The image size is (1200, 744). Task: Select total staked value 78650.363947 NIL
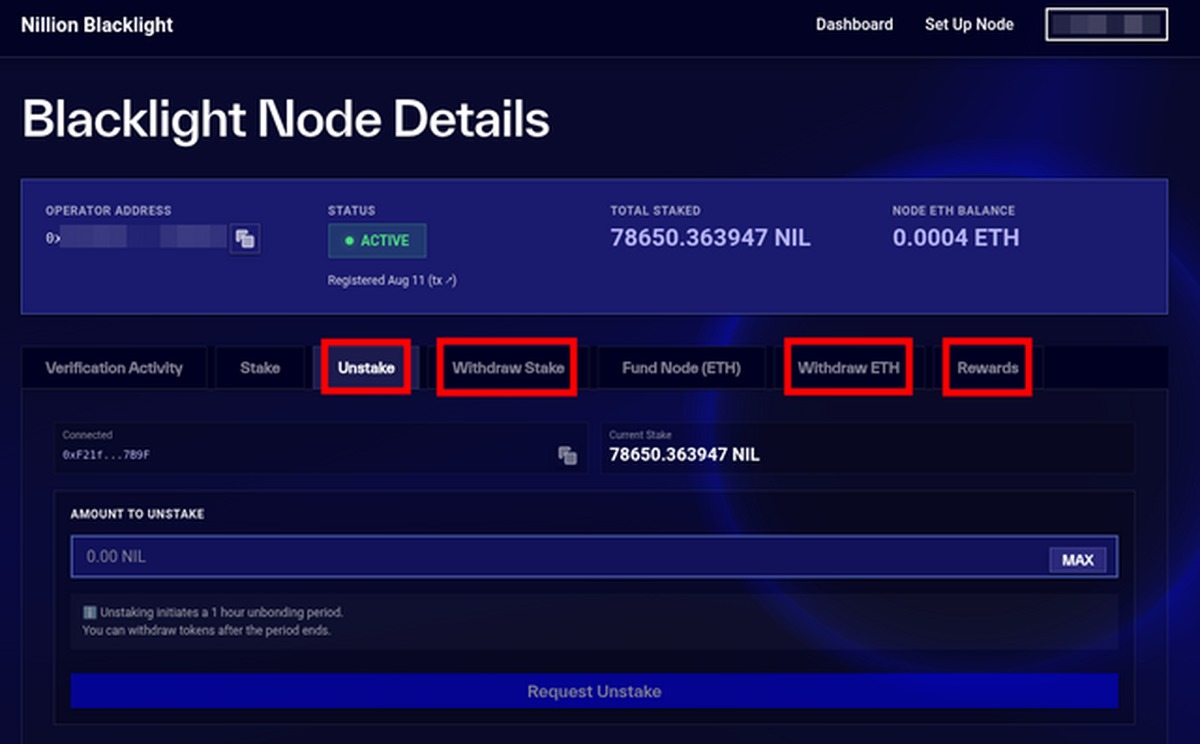coord(710,238)
